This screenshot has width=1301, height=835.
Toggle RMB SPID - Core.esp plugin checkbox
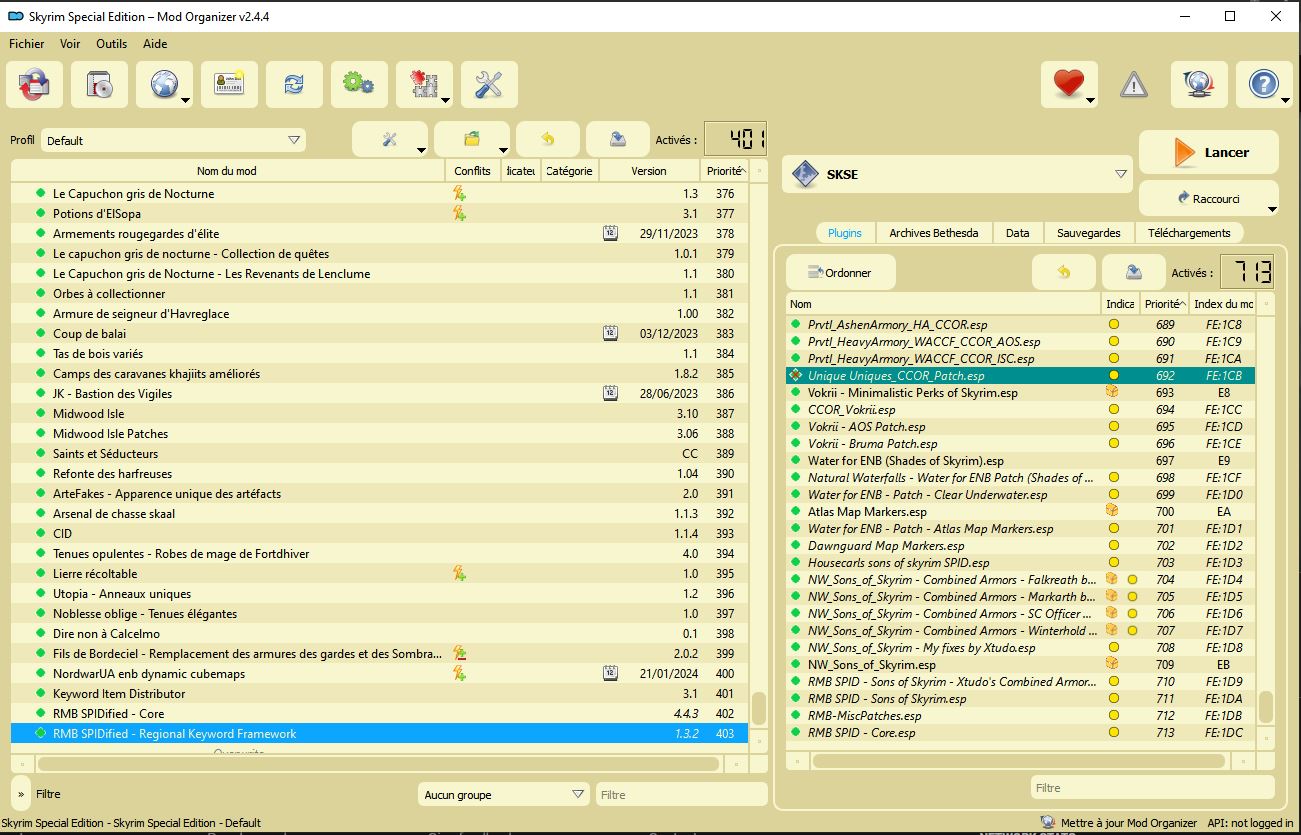click(x=796, y=733)
